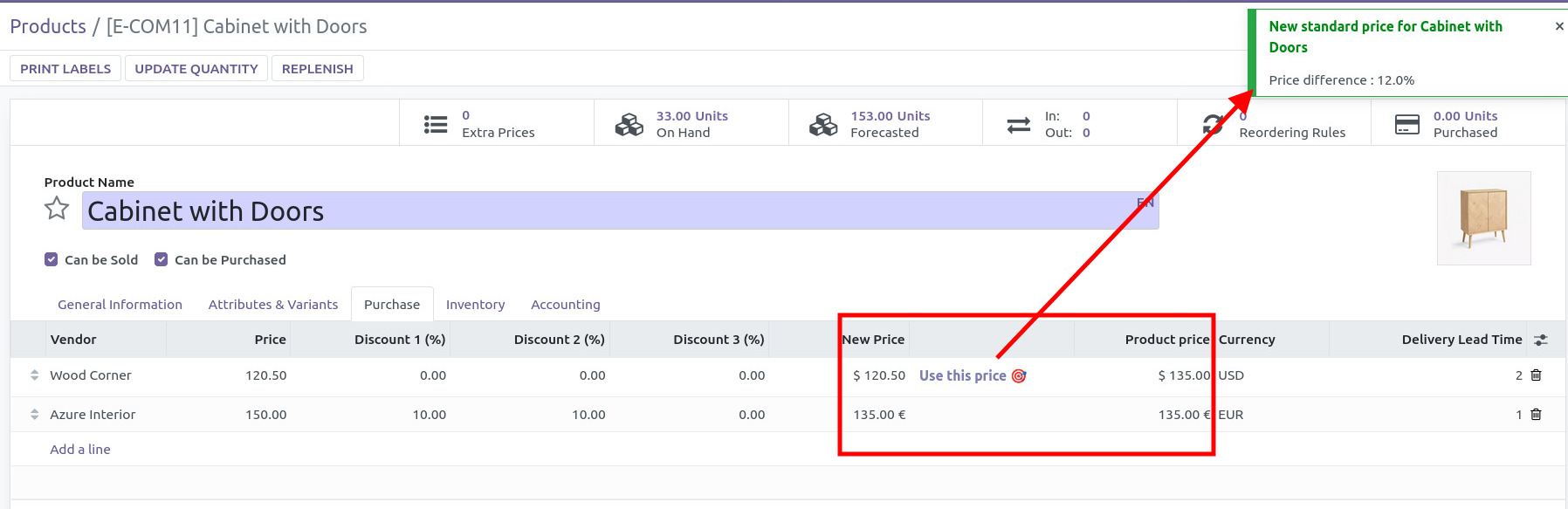Go back to Products breadcrumb
The width and height of the screenshot is (1568, 509).
48,26
